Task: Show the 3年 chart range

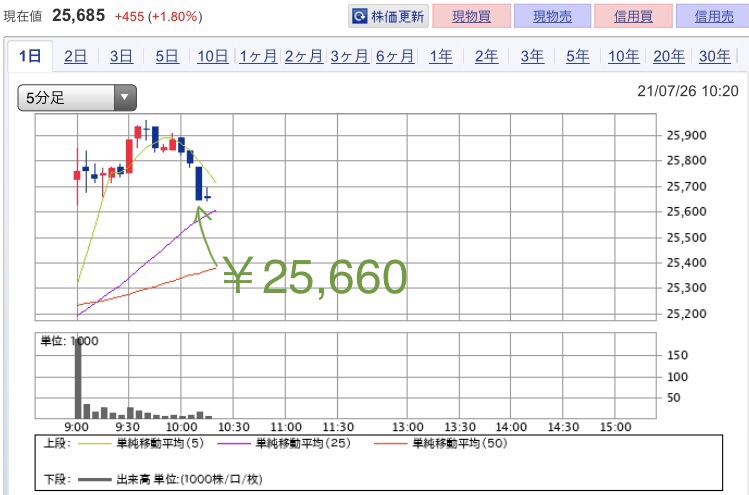Action: click(x=532, y=56)
